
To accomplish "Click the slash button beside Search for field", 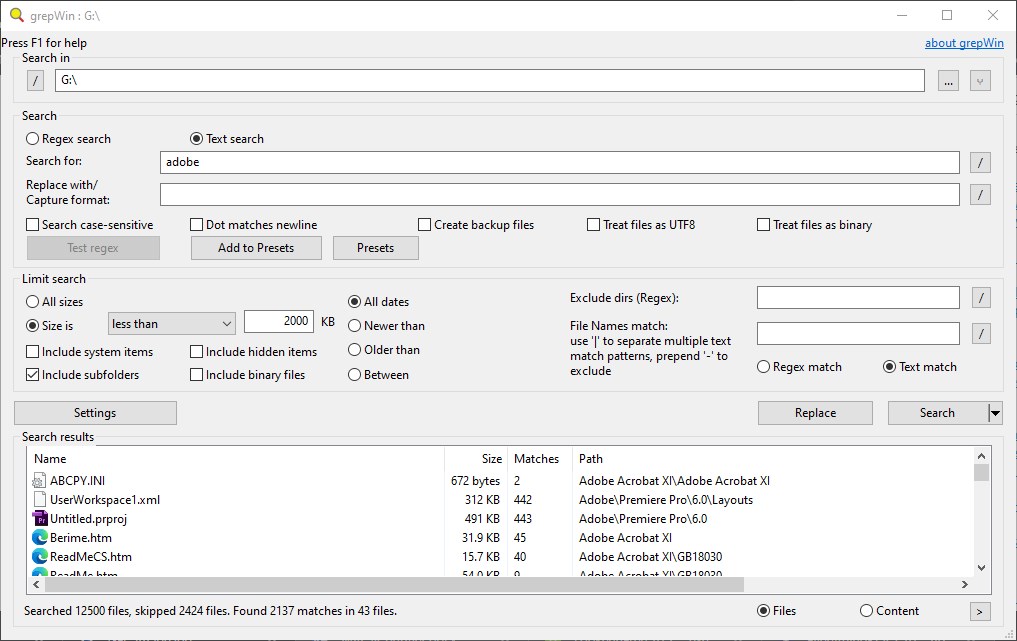I will (980, 162).
